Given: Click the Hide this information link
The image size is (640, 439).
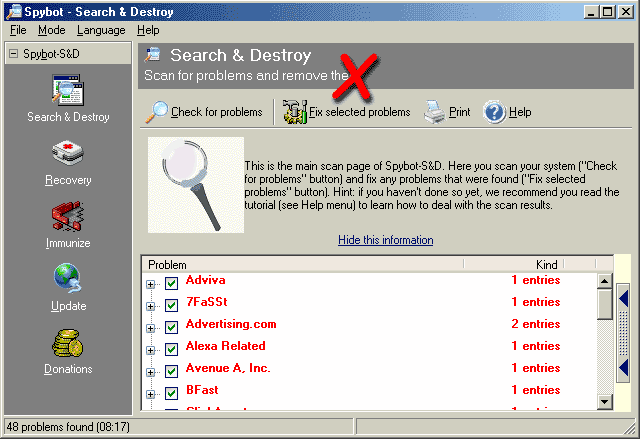Looking at the screenshot, I should (385, 240).
